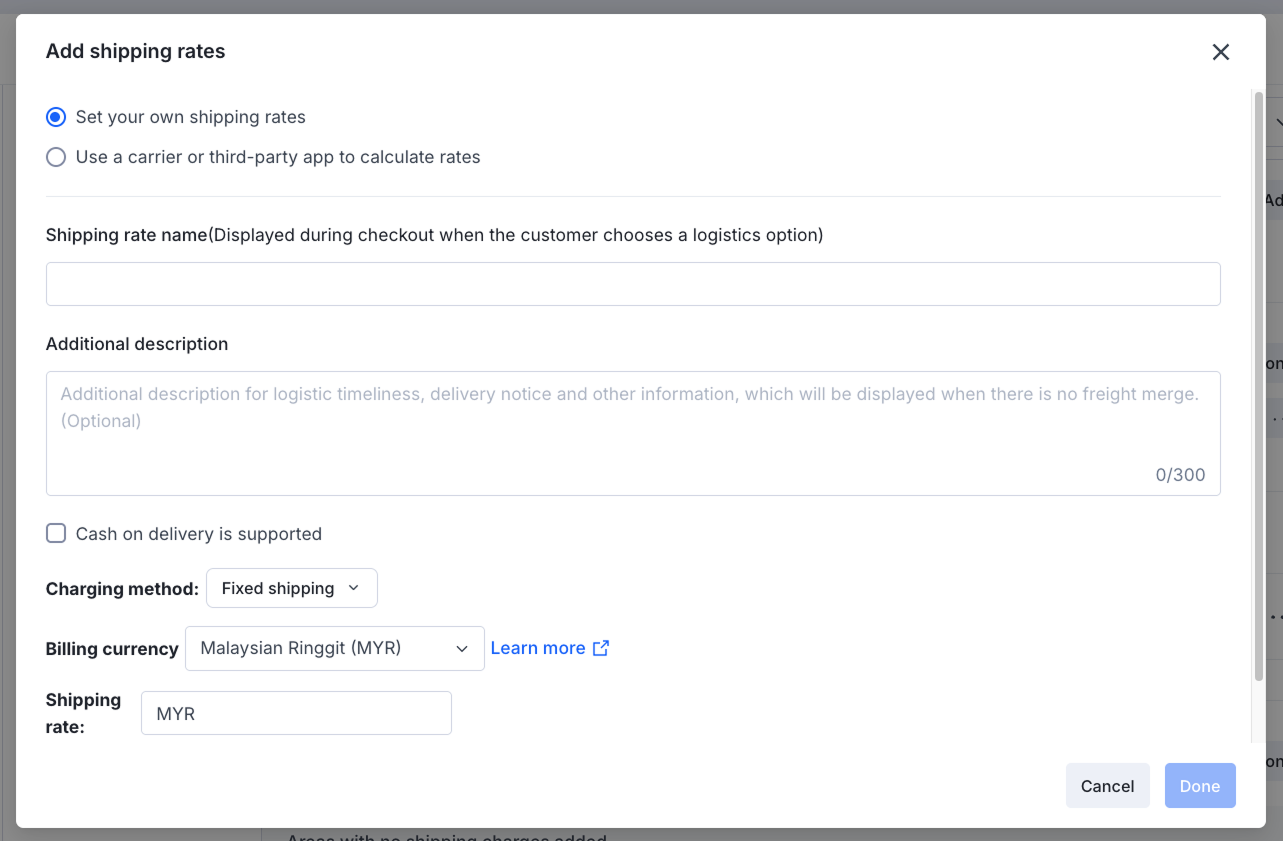Click the chevron arrow in the Malaysian Ringgit selector
The height and width of the screenshot is (841, 1283).
(462, 649)
